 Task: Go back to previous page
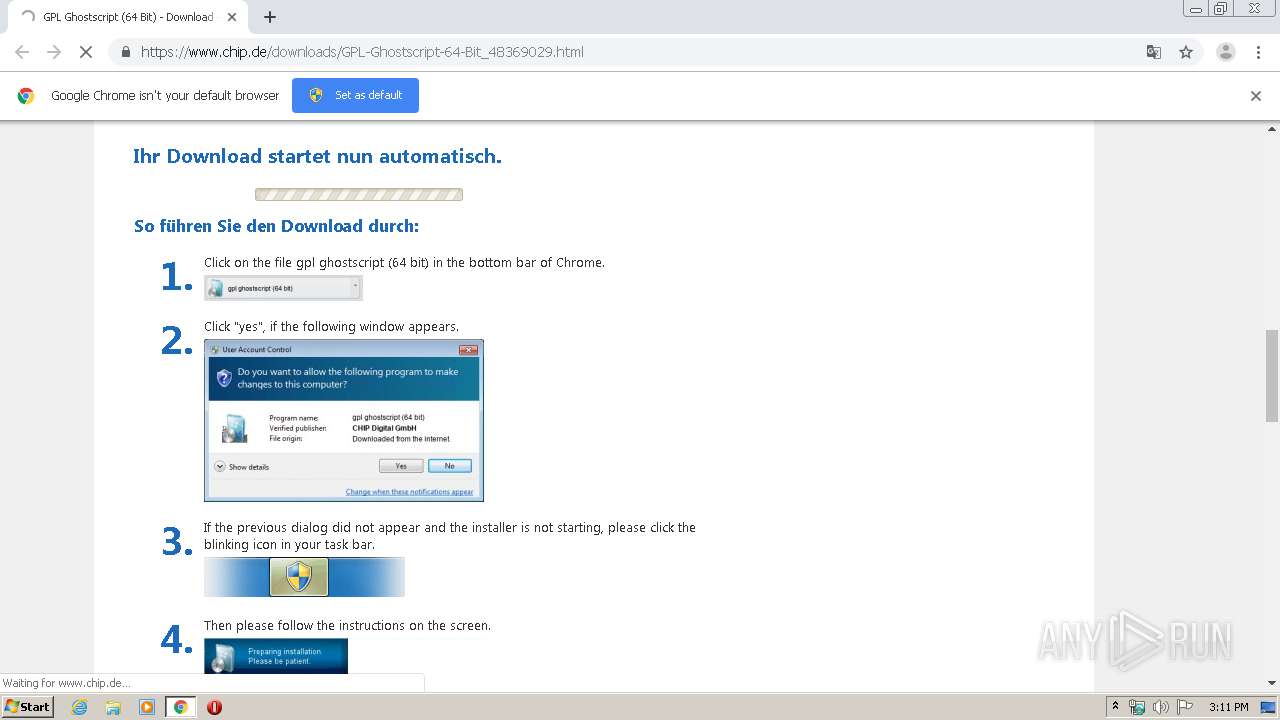pos(22,52)
